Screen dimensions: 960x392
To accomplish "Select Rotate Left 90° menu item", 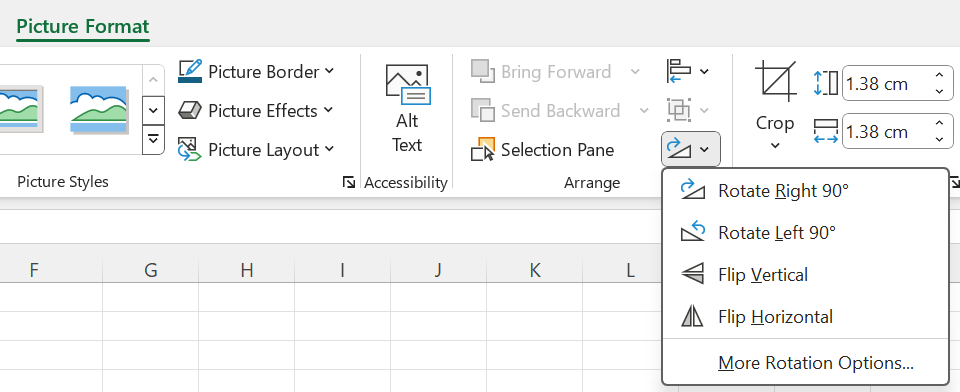I will 806,233.
